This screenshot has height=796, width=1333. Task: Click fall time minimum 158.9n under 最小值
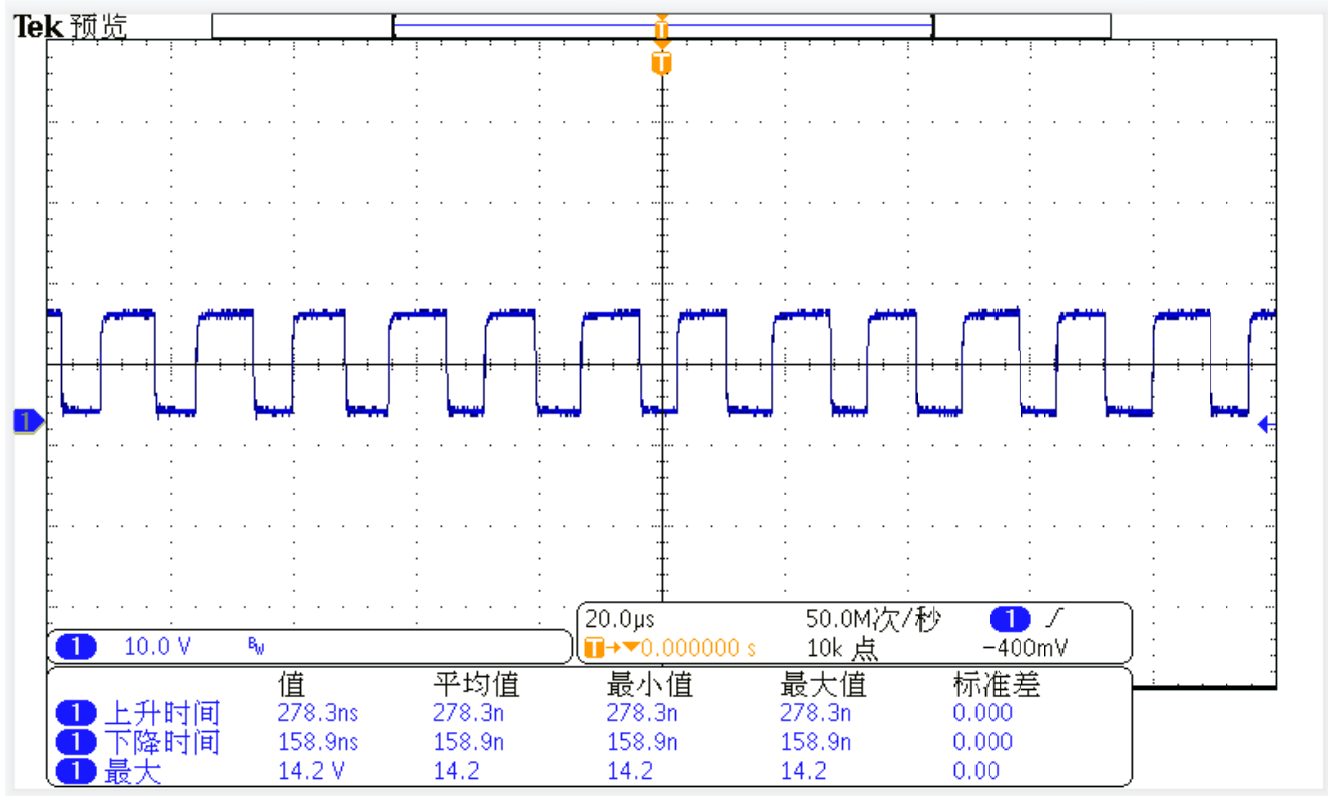[x=642, y=742]
